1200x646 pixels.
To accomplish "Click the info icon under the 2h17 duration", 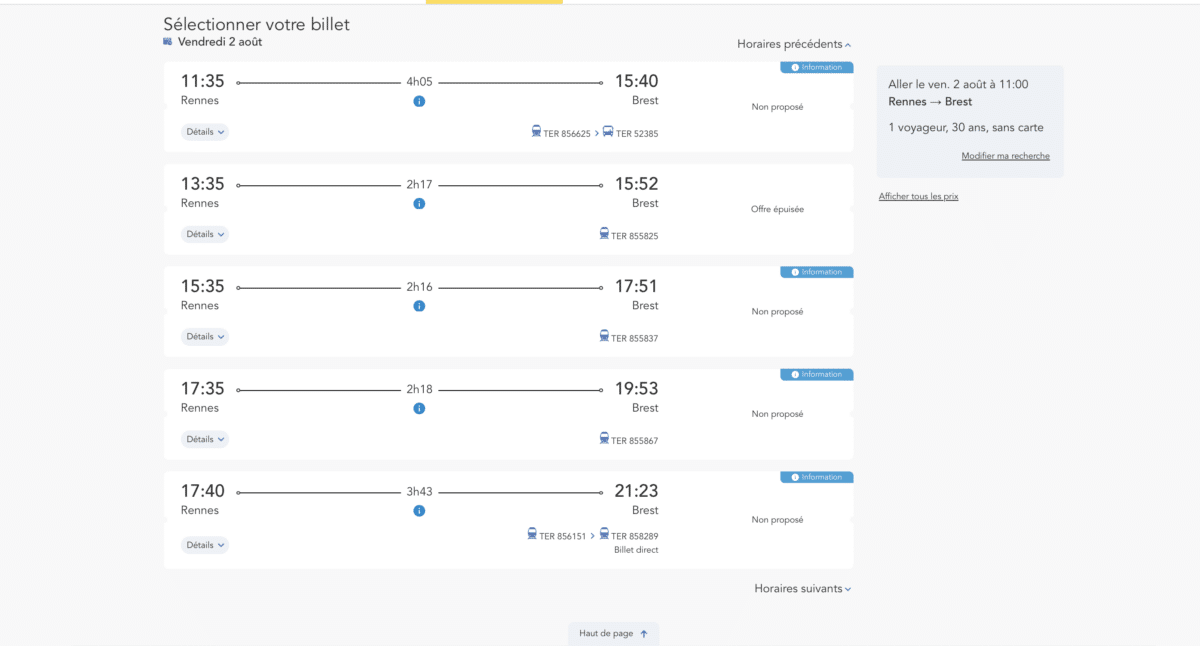I will tap(419, 204).
